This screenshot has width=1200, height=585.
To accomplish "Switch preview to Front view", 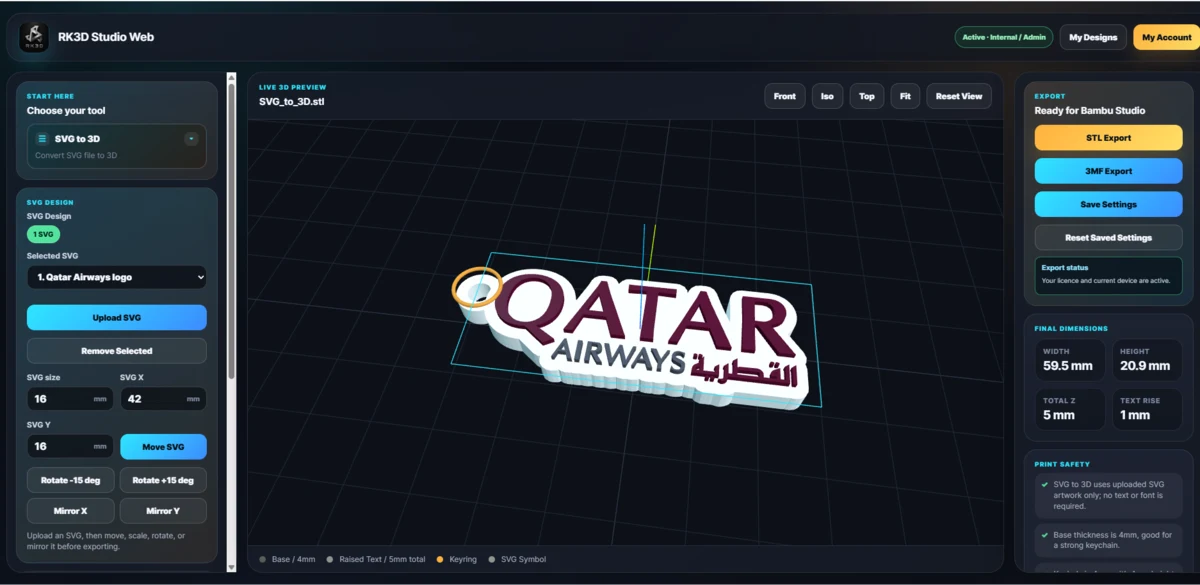I will point(785,96).
